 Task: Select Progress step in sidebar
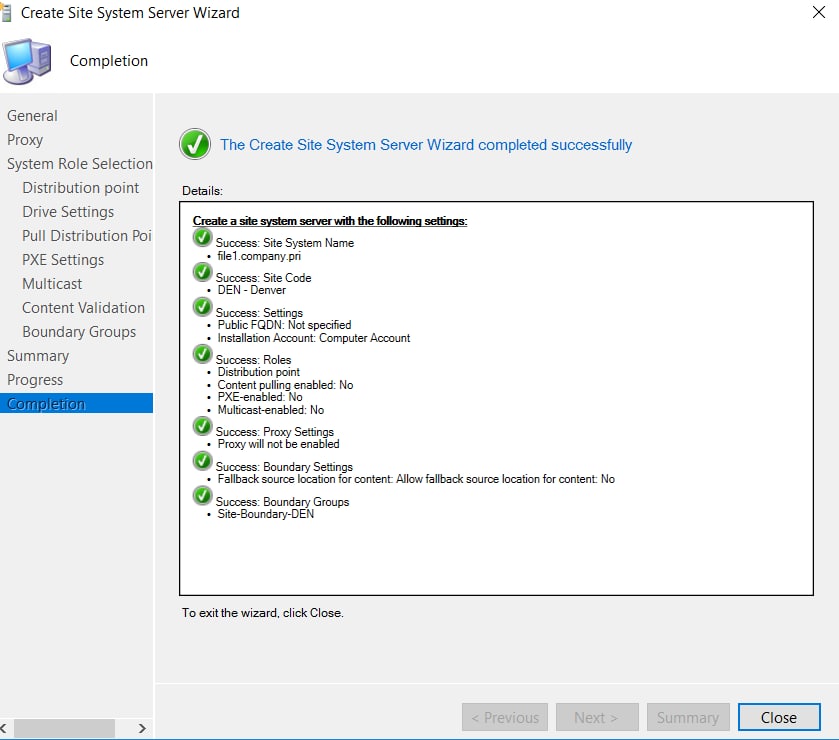click(35, 380)
